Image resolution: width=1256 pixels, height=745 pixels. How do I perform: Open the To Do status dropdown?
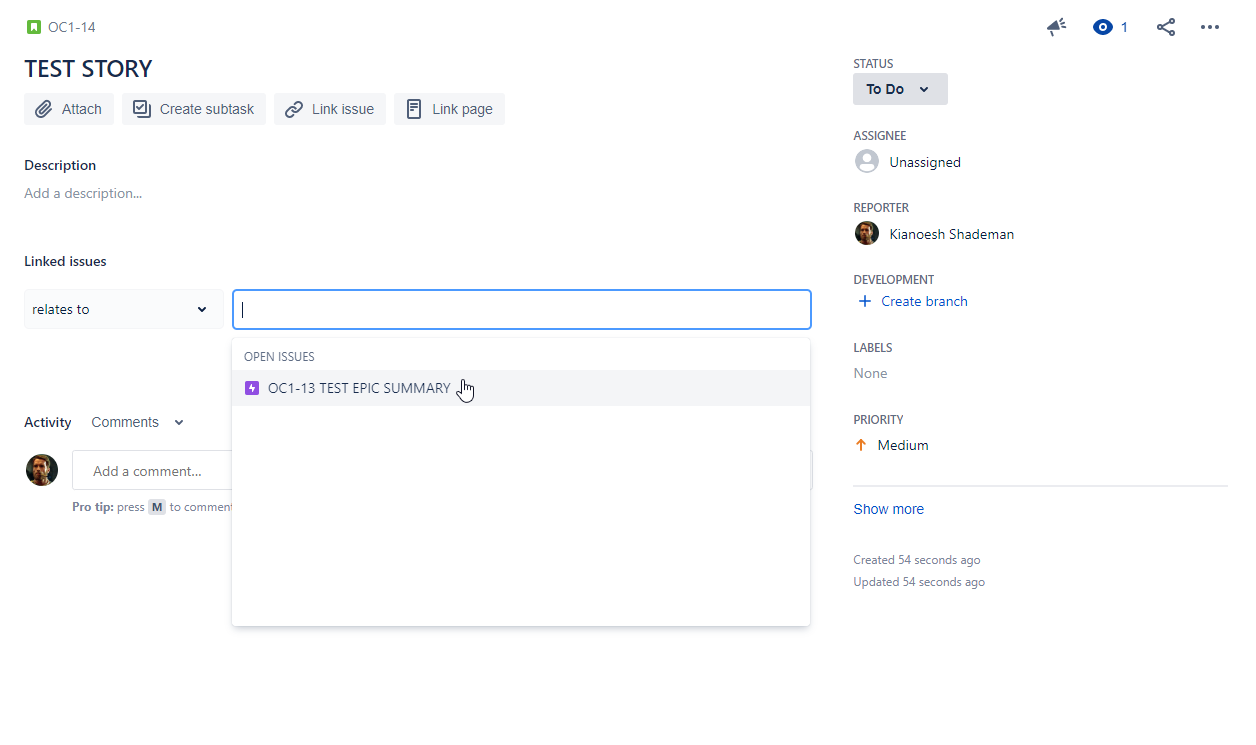tap(899, 89)
